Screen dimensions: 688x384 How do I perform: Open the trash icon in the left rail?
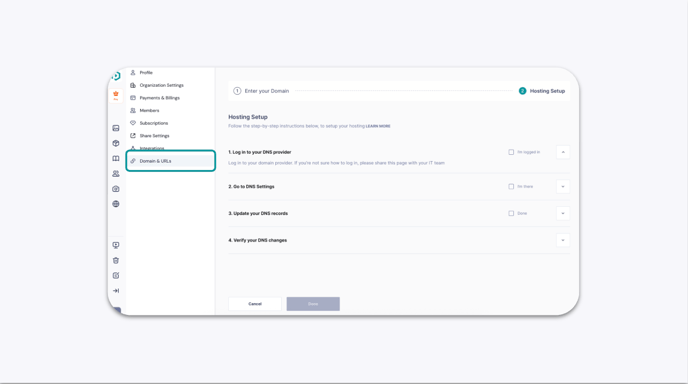(116, 261)
